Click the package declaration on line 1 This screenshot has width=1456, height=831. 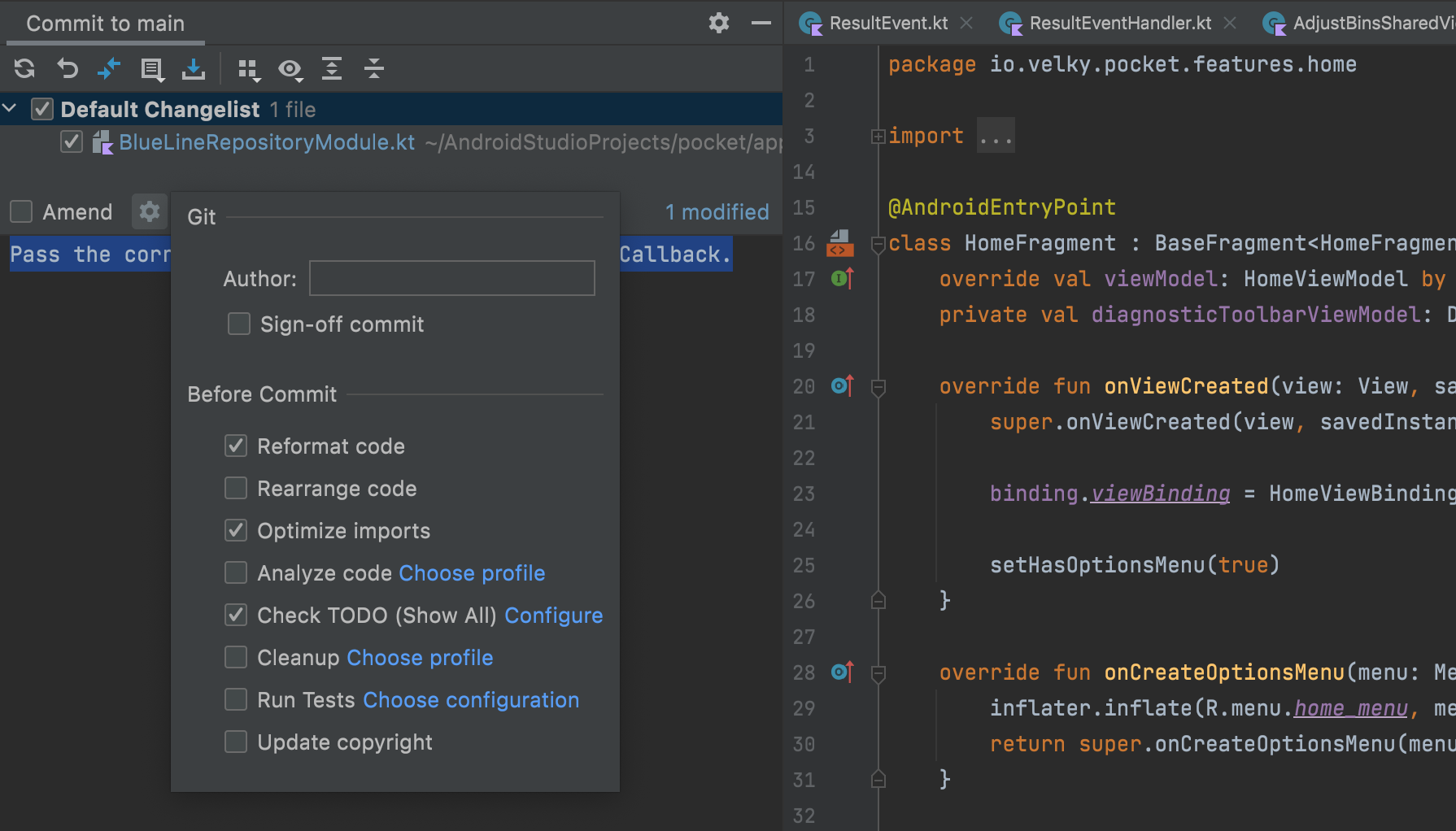click(1123, 64)
